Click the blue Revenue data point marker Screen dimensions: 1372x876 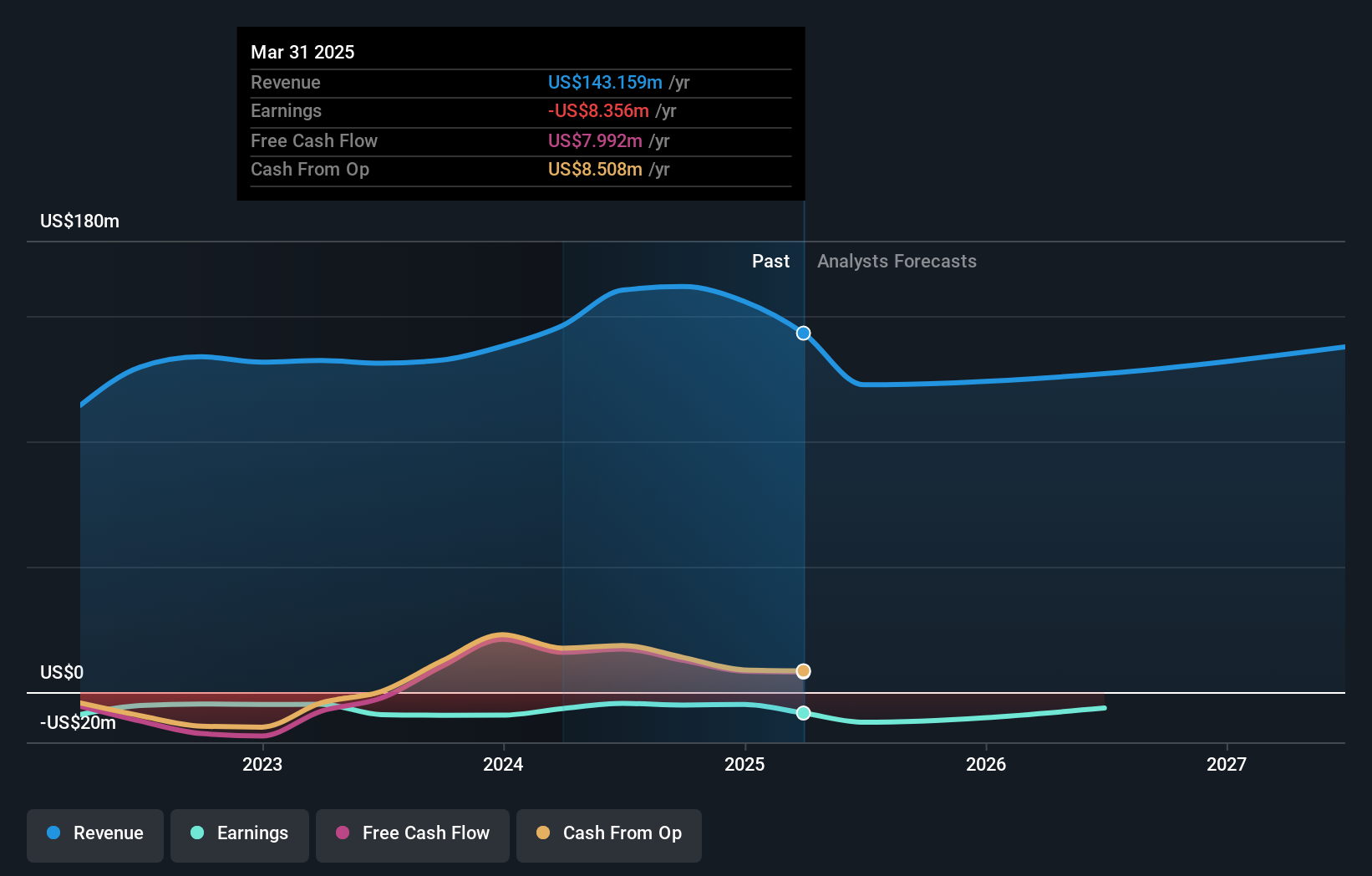803,334
